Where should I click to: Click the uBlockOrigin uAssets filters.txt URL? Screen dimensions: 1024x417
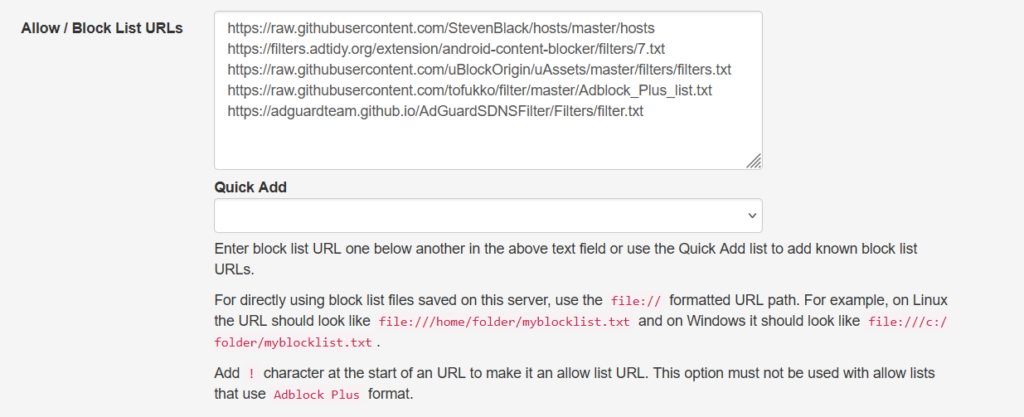tap(479, 71)
